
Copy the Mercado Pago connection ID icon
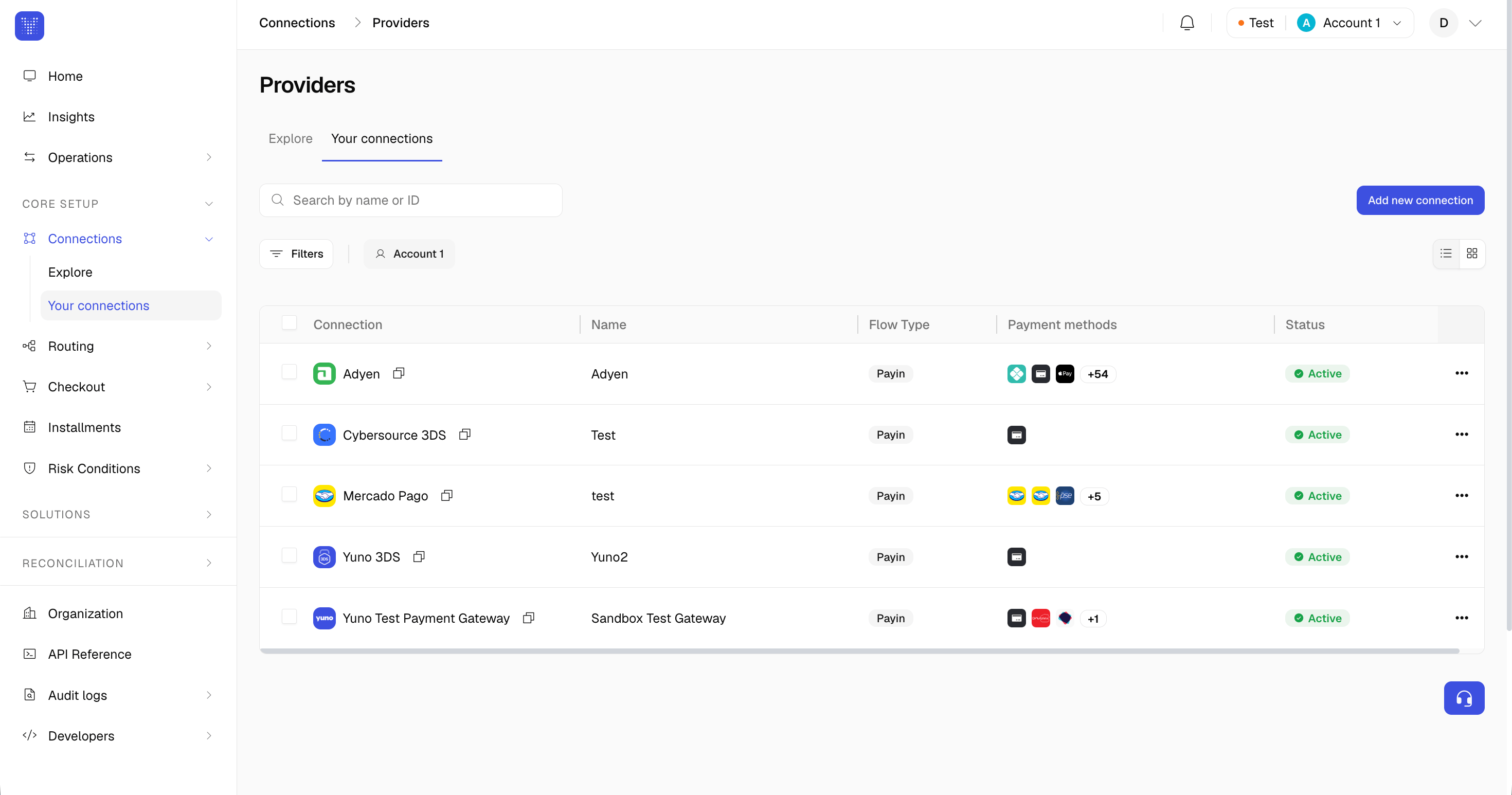447,495
